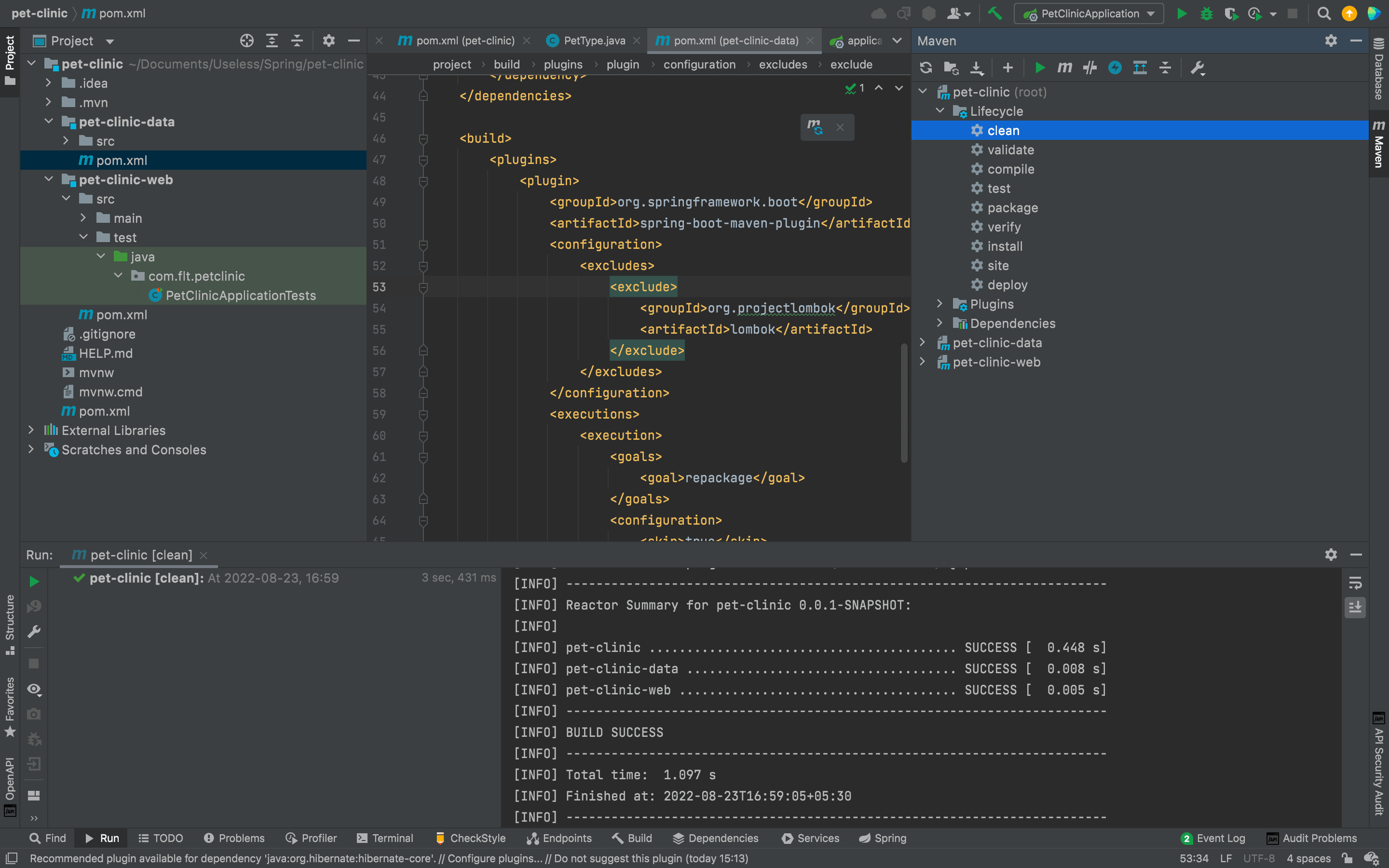Image resolution: width=1389 pixels, height=868 pixels.
Task: Open Services tool window tab
Action: pos(810,838)
